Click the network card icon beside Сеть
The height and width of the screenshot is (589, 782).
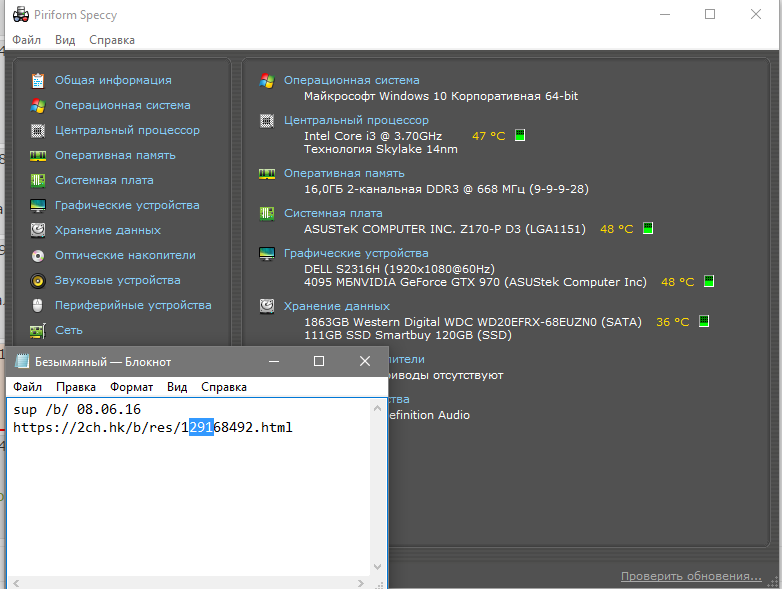(x=38, y=330)
